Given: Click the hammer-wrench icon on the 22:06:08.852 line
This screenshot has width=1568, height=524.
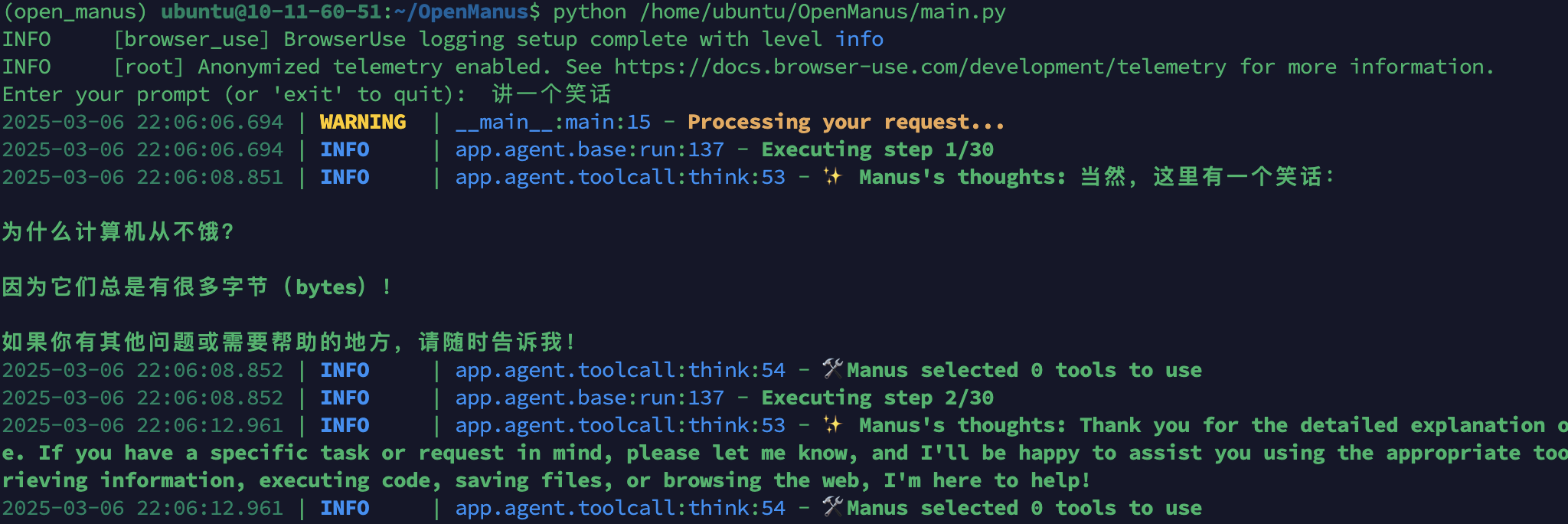Looking at the screenshot, I should pos(832,369).
